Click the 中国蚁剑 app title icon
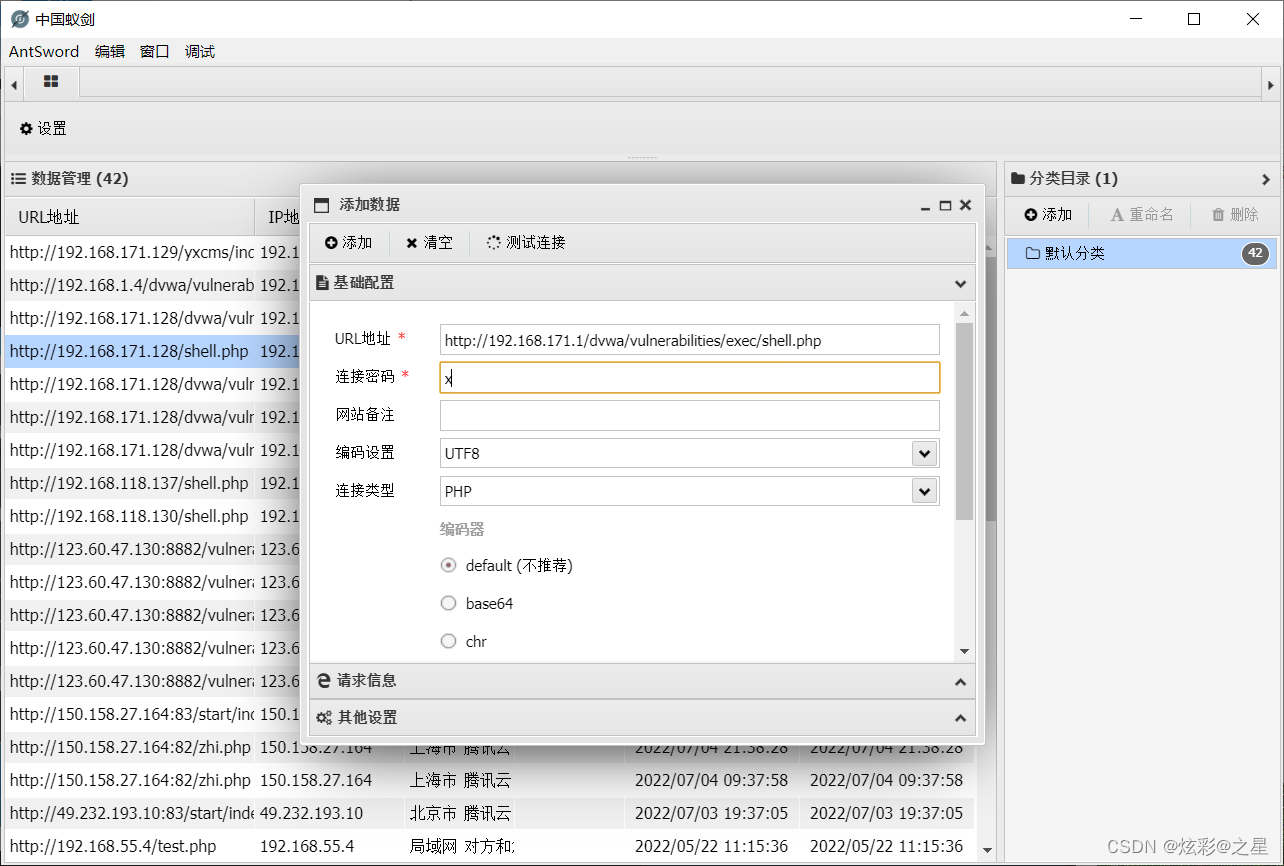 (x=19, y=19)
